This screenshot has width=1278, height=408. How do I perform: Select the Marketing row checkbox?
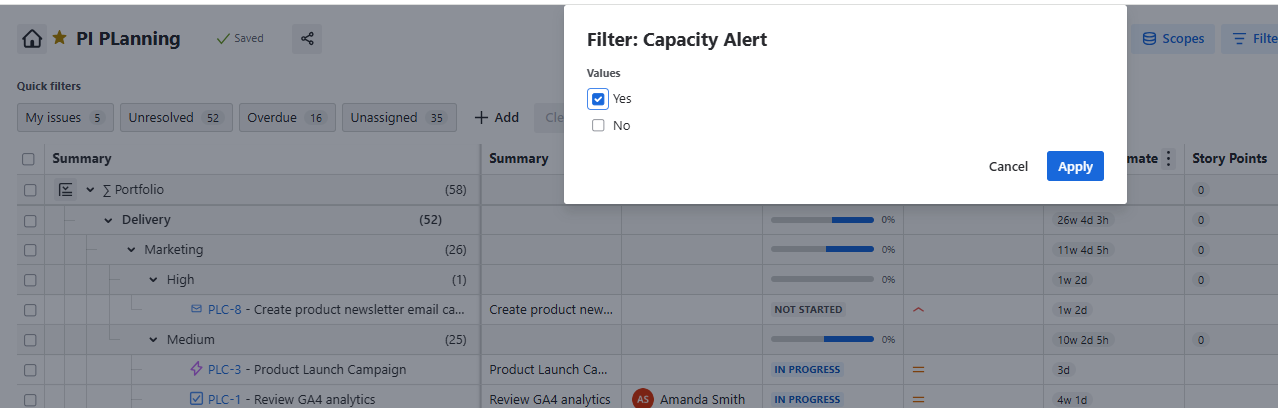pos(29,249)
